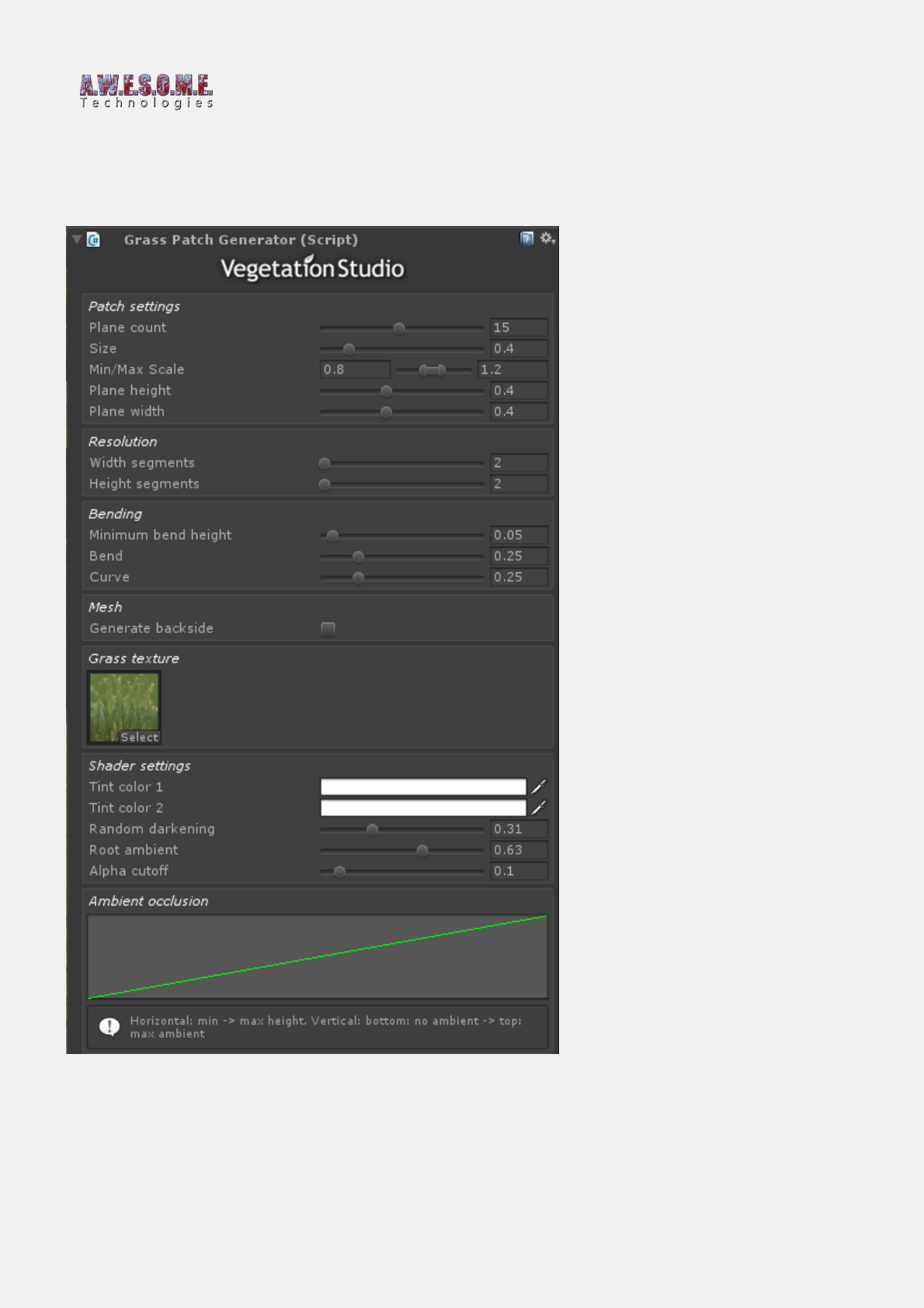Image resolution: width=924 pixels, height=1308 pixels.
Task: Click the Alpha cutoff 0.1 field
Action: 519,871
